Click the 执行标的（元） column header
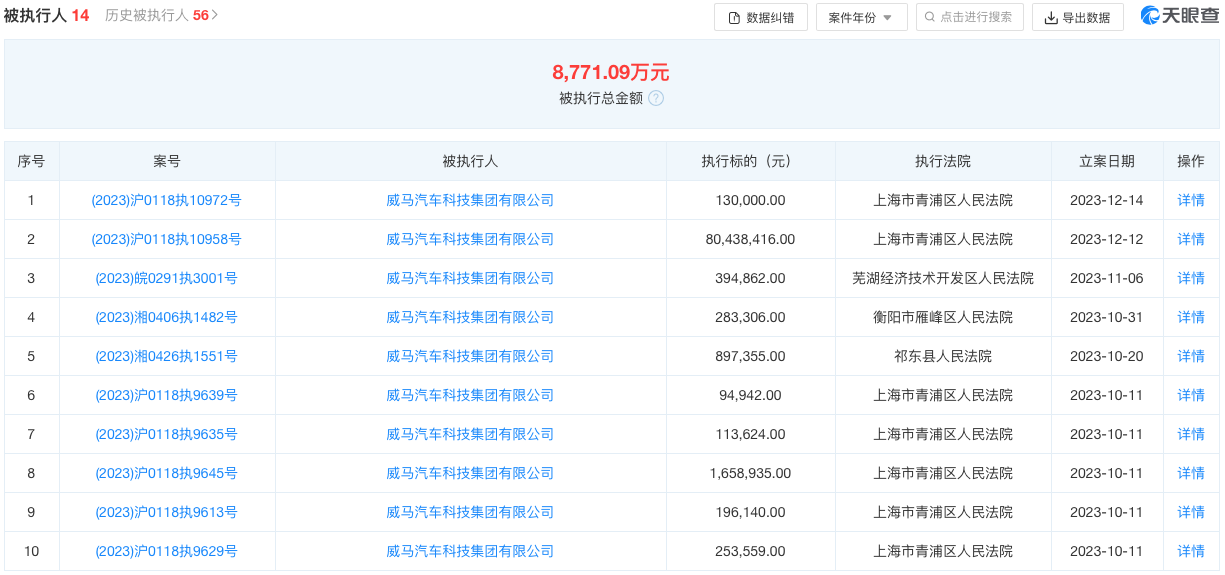 [x=750, y=161]
